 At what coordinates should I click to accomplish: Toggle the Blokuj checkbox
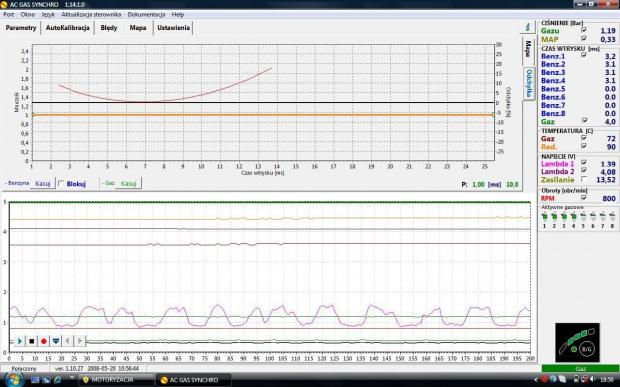61,183
